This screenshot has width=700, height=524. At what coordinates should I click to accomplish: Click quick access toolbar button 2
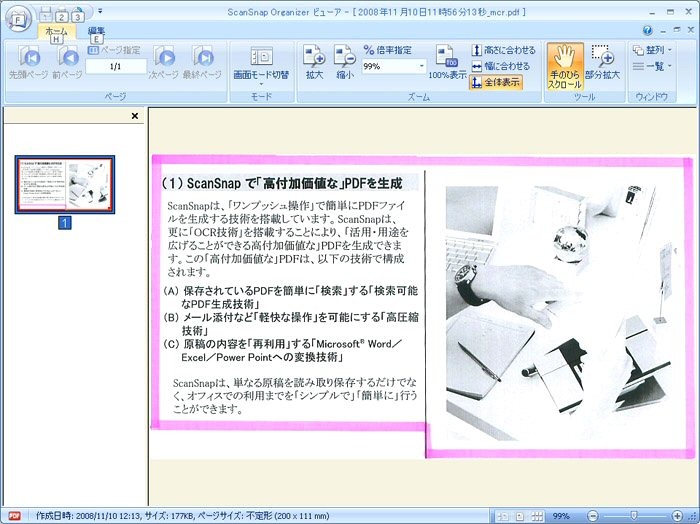point(62,17)
